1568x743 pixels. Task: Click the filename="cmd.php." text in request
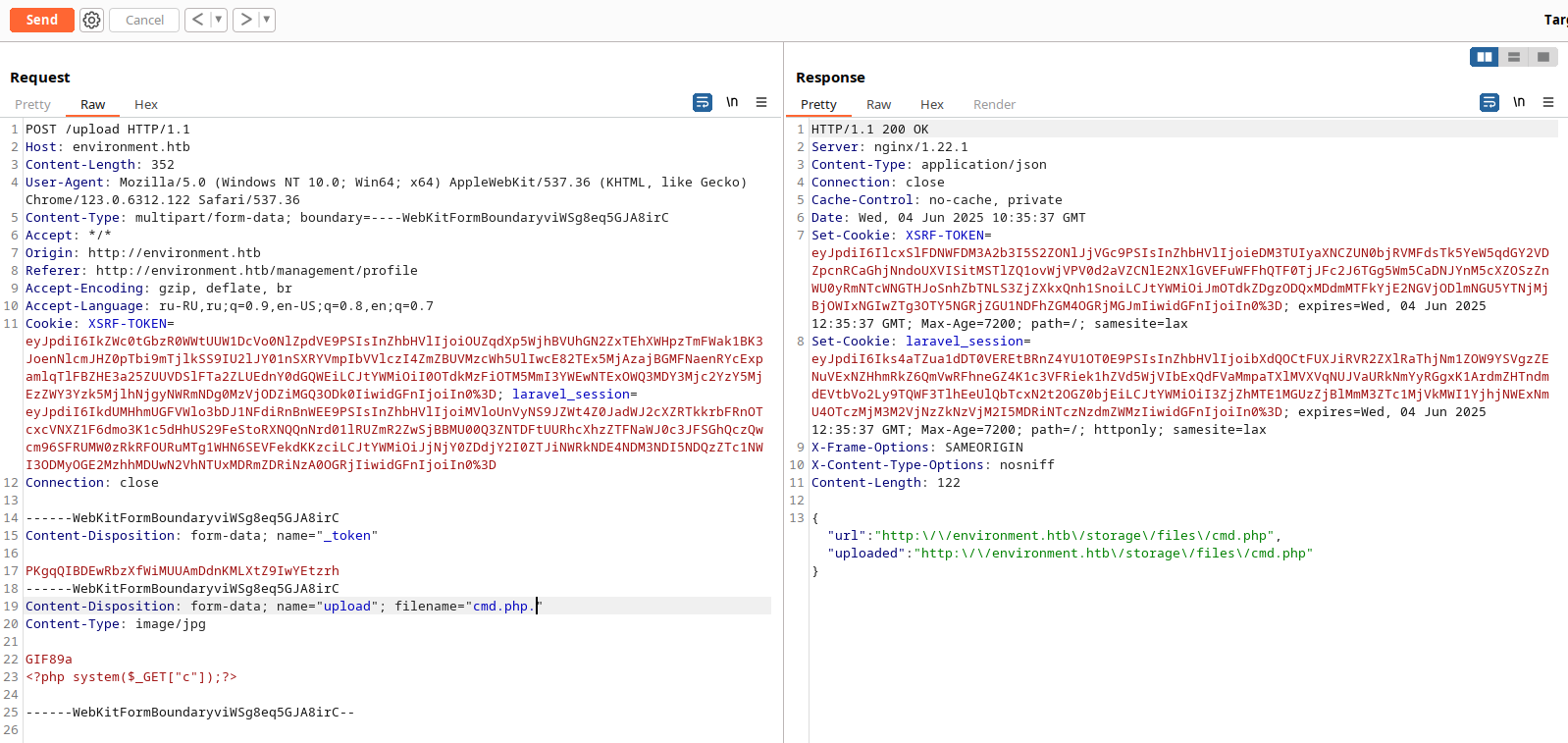click(x=468, y=607)
